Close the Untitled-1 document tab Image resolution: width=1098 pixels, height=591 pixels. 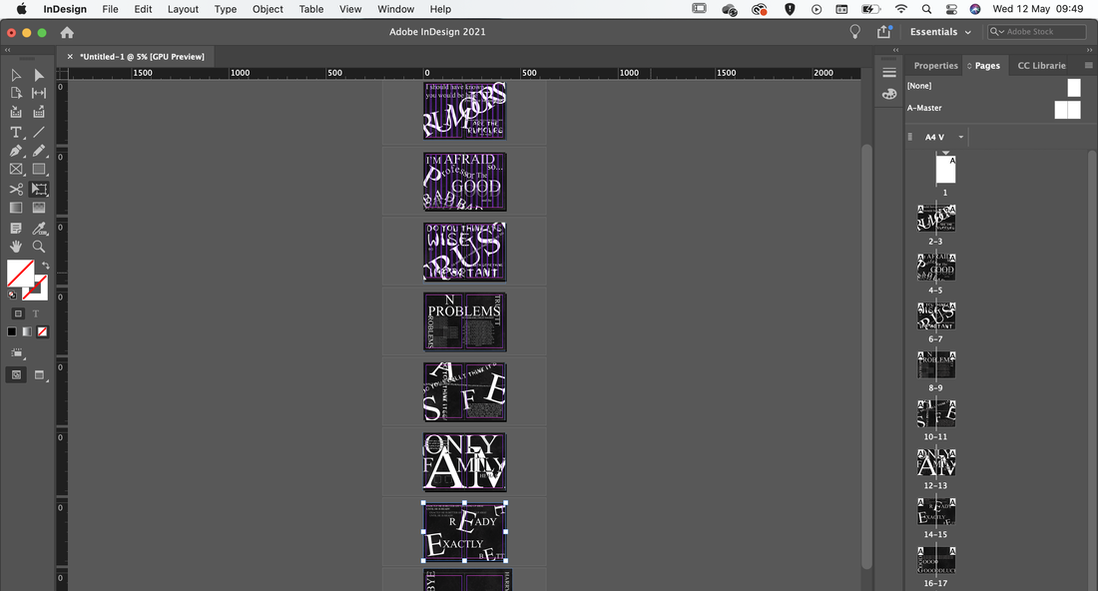(69, 57)
